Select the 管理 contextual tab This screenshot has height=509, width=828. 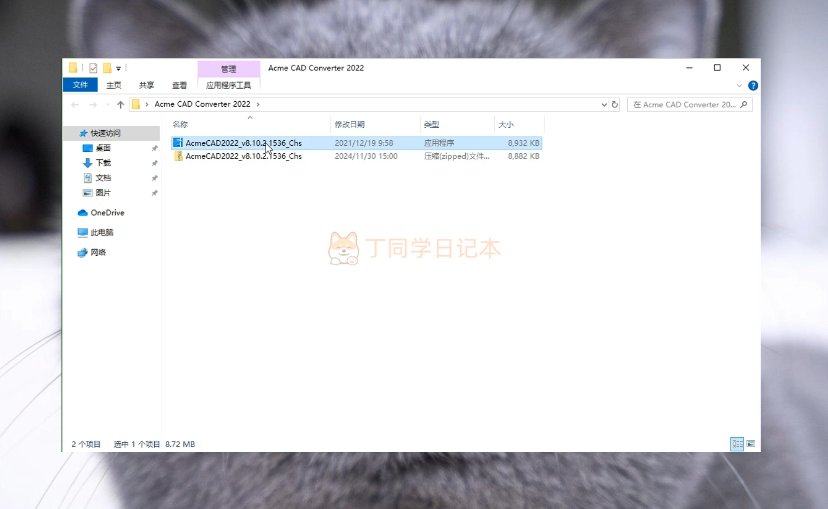(x=229, y=69)
